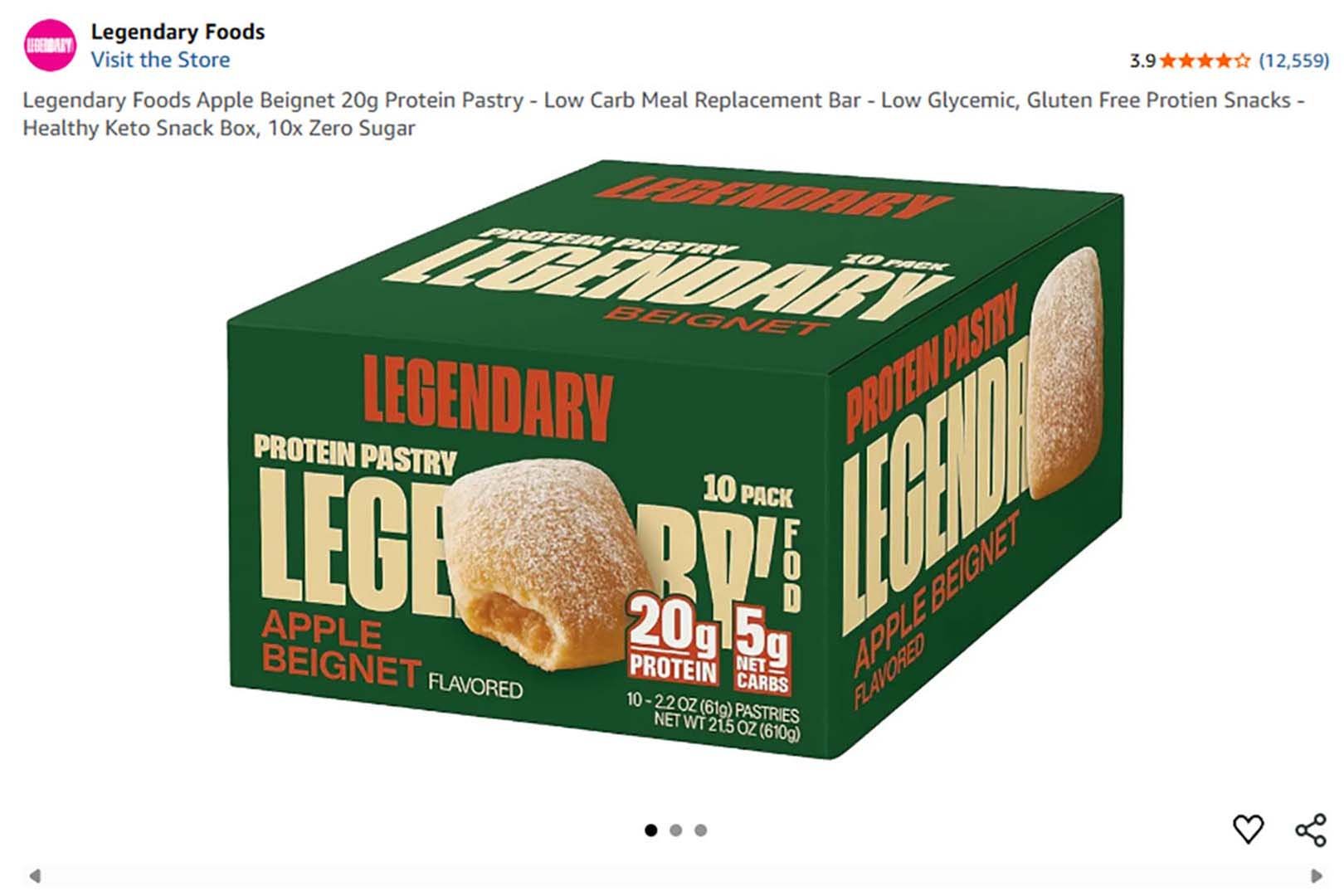Click the 3.9 rating number
The width and height of the screenshot is (1344, 896).
[x=1142, y=60]
